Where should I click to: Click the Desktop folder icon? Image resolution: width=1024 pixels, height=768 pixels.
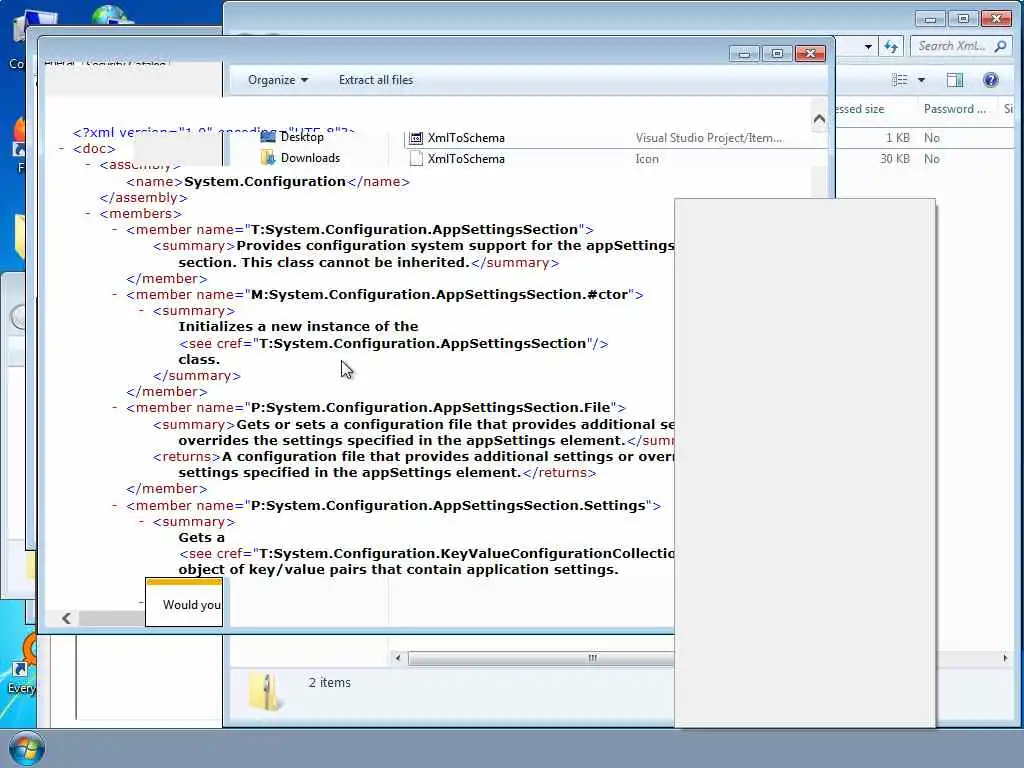tap(268, 136)
